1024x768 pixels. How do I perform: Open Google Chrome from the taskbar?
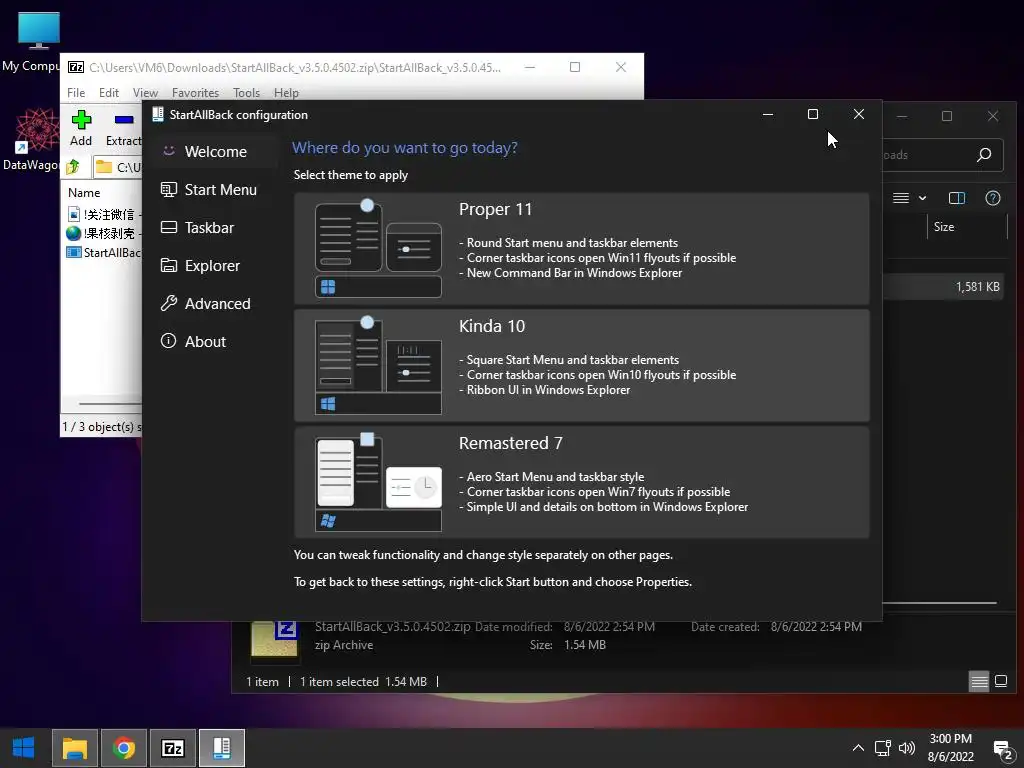[123, 748]
